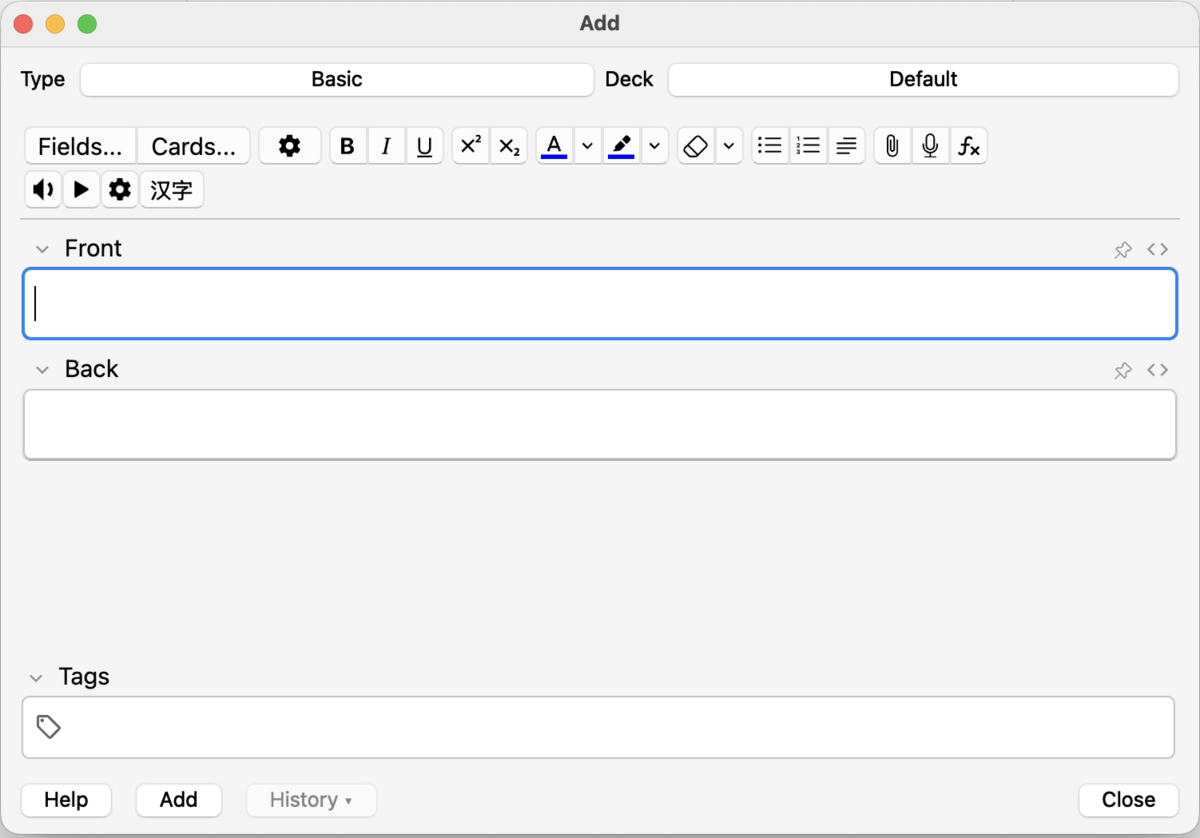Screen dimensions: 1200x838
Task: Insert an unordered bullet list
Action: pyautogui.click(x=770, y=146)
